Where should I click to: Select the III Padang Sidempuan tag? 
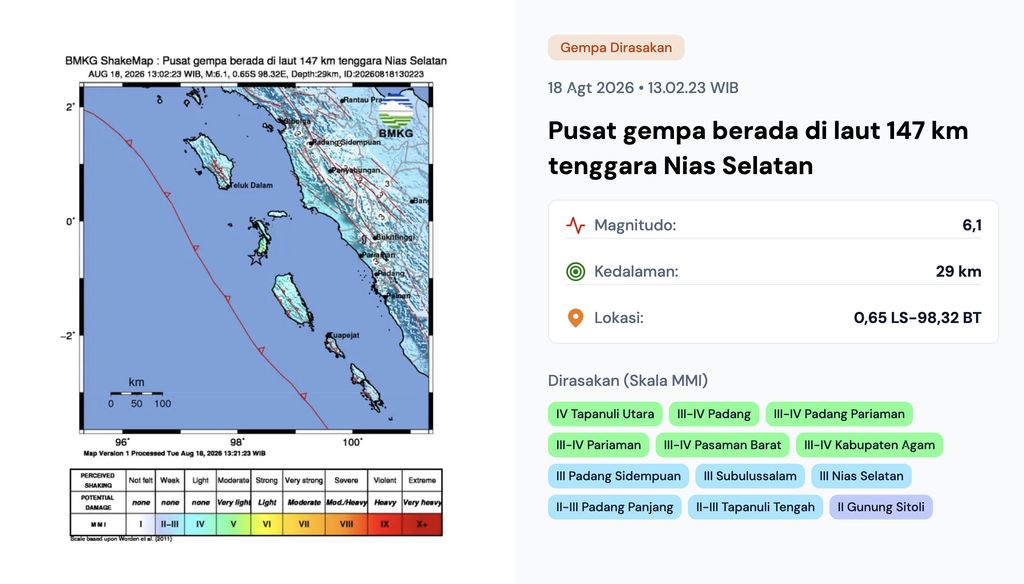[618, 476]
